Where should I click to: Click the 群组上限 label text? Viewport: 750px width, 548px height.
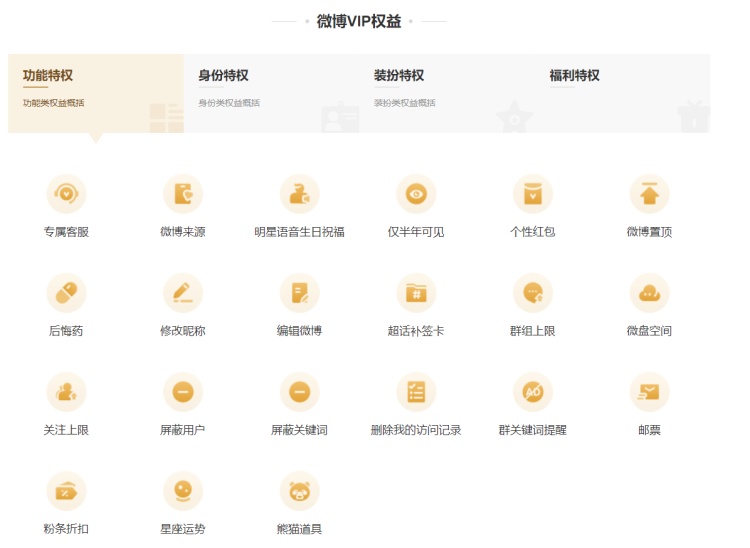coord(533,331)
